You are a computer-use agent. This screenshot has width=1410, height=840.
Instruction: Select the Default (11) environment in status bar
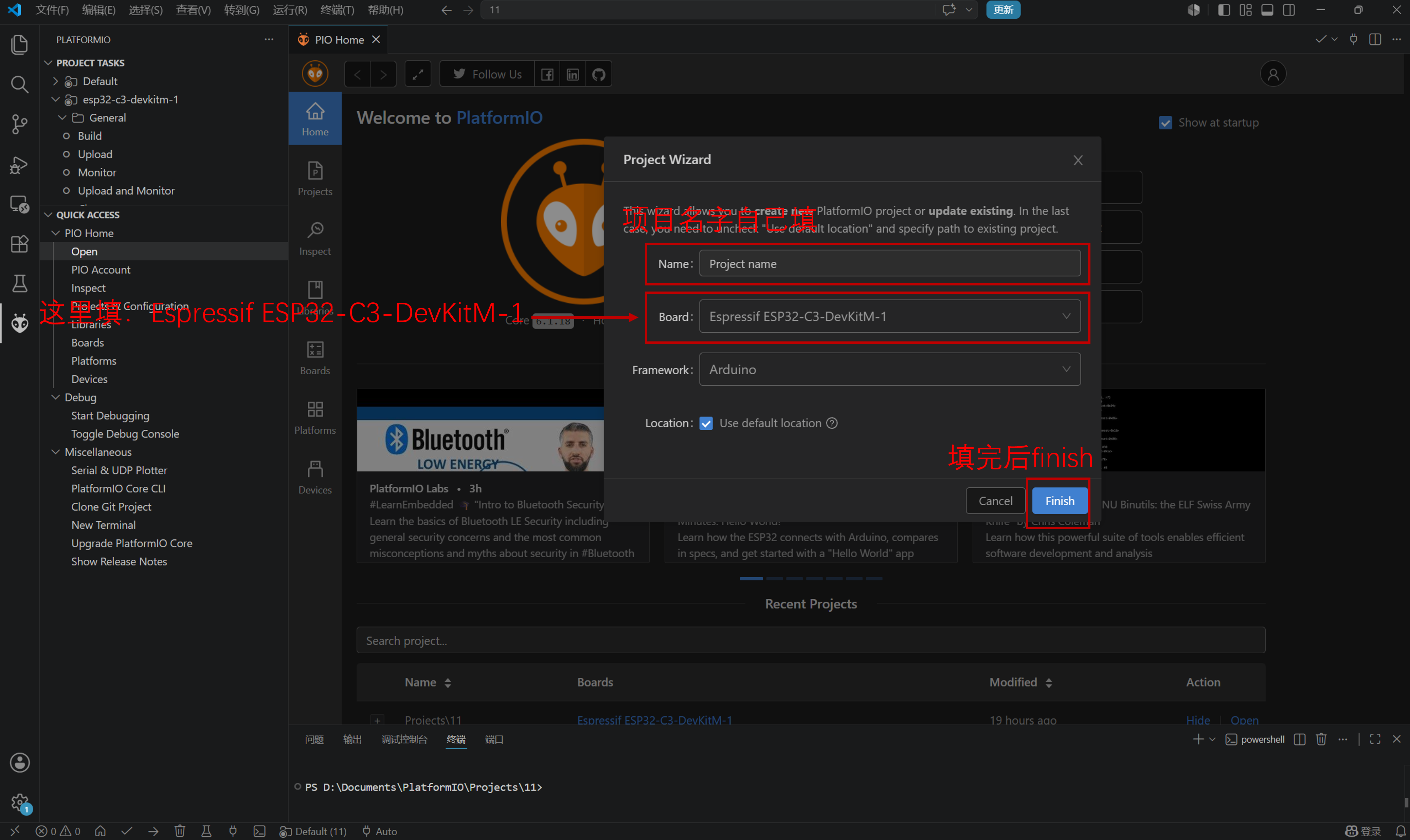pos(313,831)
